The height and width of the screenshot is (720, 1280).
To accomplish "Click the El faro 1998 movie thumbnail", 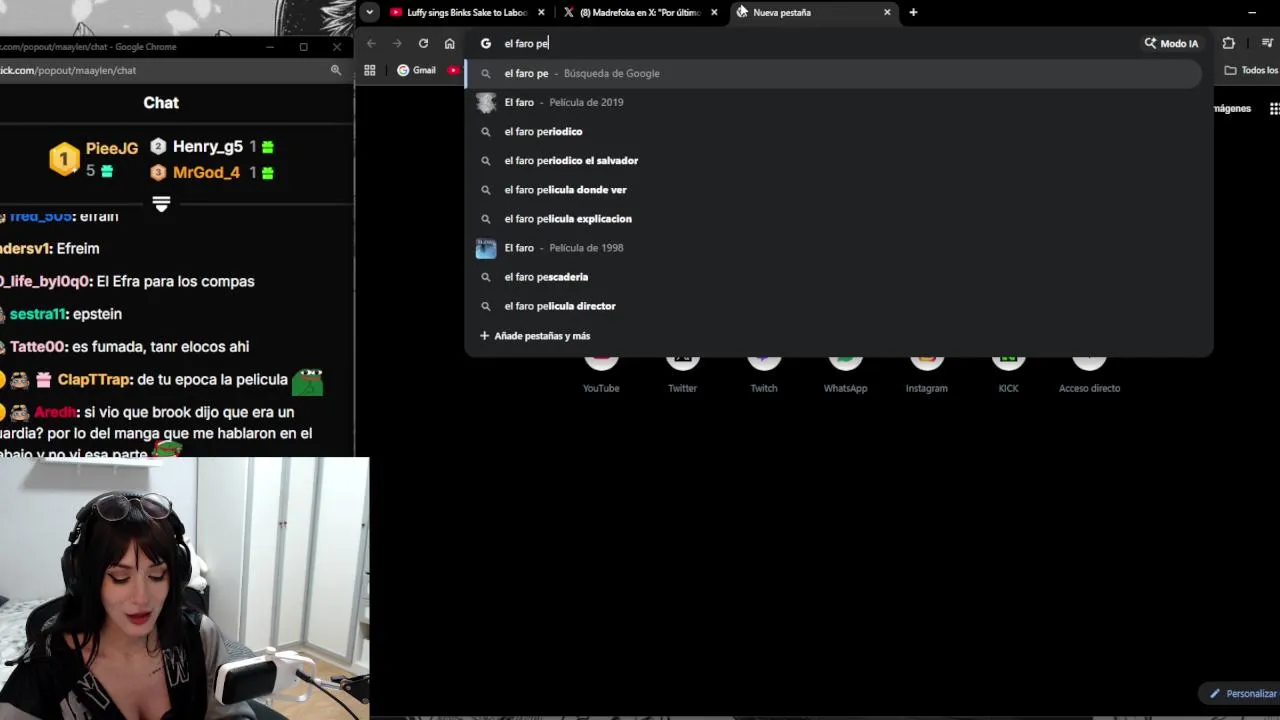I will 486,248.
